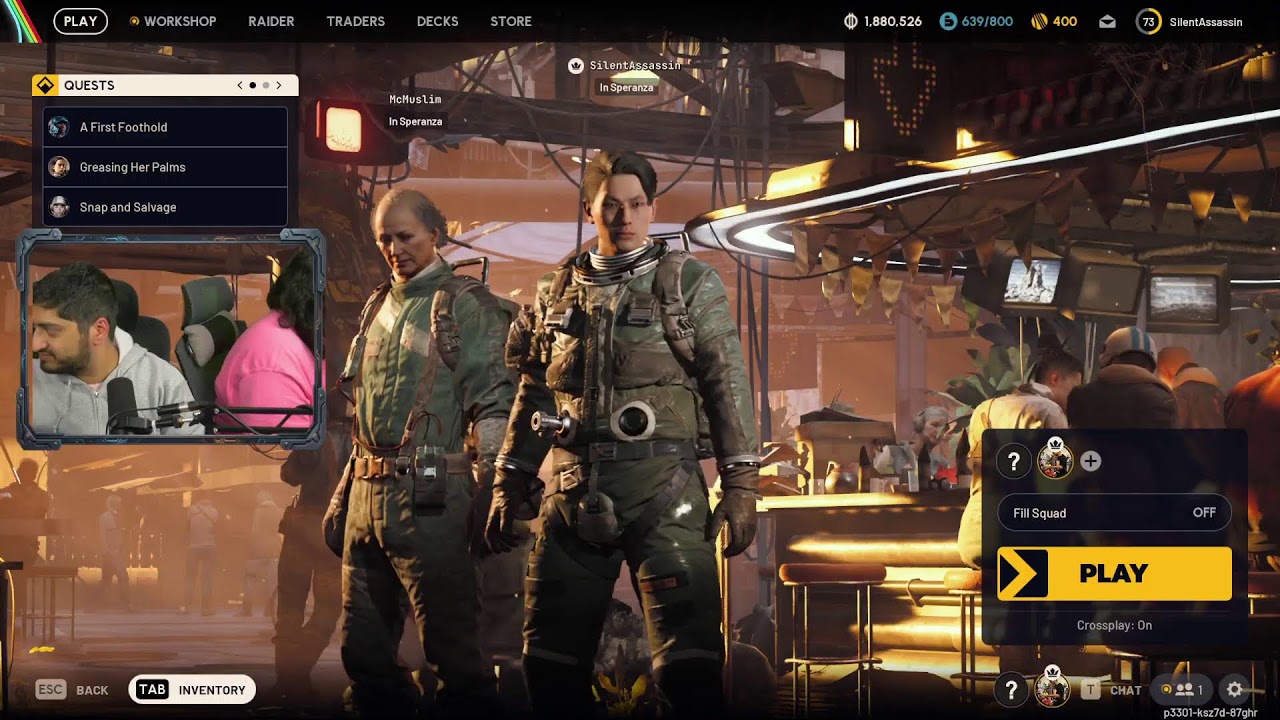Open the Traders tab
The image size is (1280, 720).
pos(355,21)
